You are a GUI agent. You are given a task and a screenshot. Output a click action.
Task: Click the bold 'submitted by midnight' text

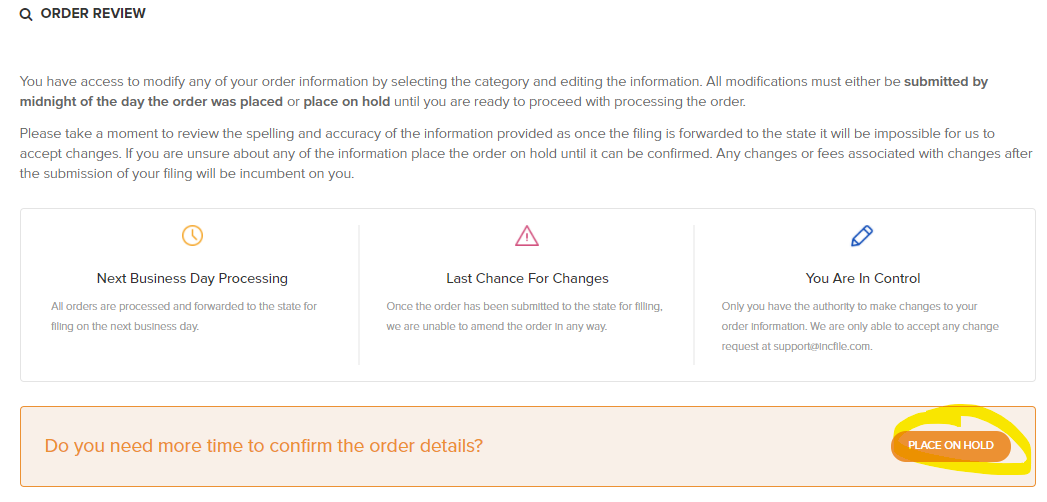pos(945,82)
